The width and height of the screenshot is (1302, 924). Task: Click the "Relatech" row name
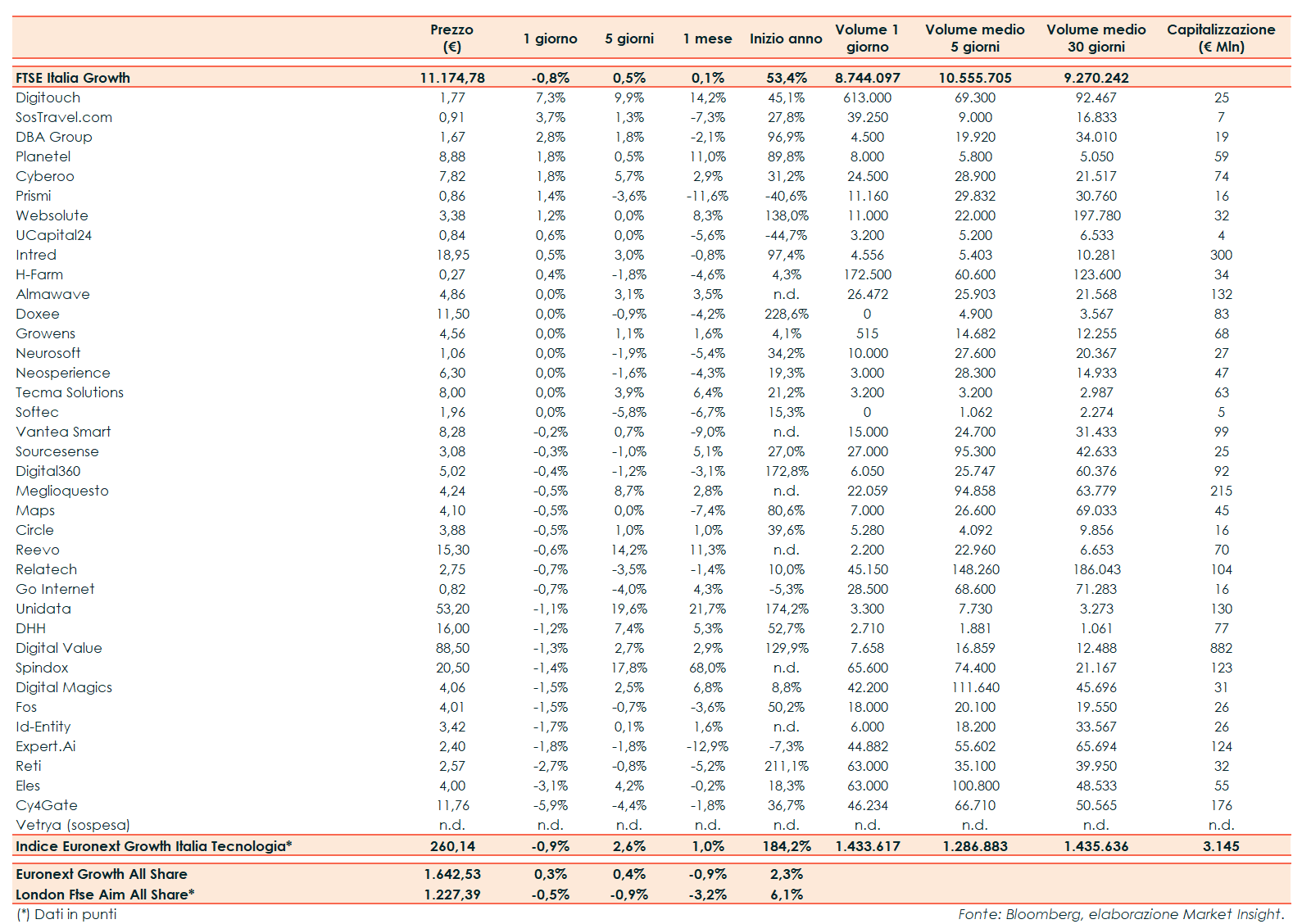click(47, 569)
